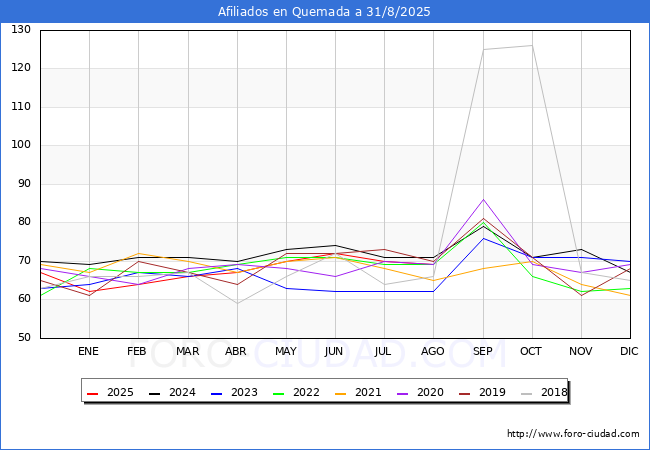Click the 90 y-axis value
Image resolution: width=650 pixels, height=450 pixels.
tap(24, 184)
